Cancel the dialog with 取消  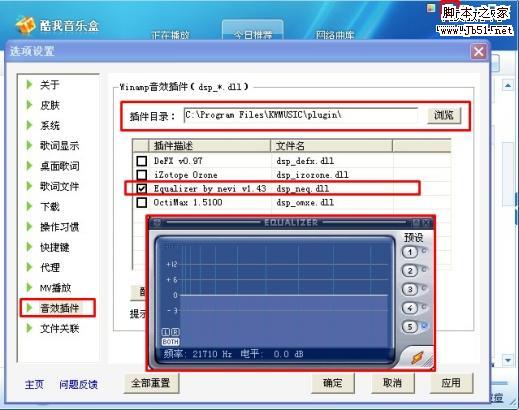[x=392, y=383]
